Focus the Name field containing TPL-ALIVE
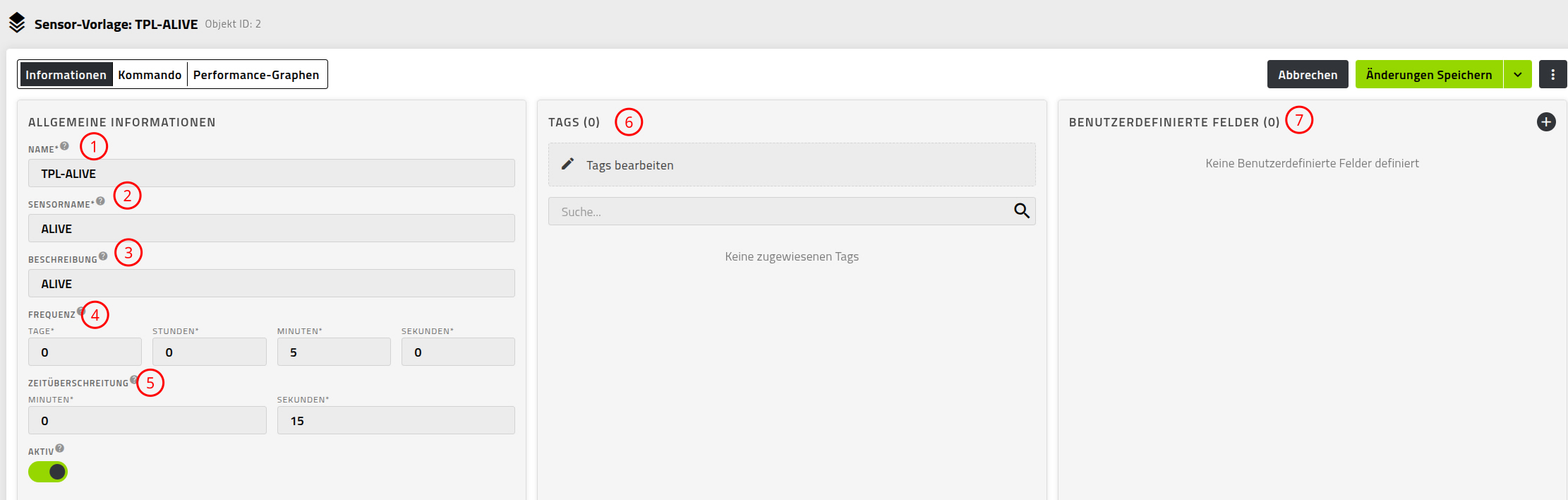 (272, 173)
